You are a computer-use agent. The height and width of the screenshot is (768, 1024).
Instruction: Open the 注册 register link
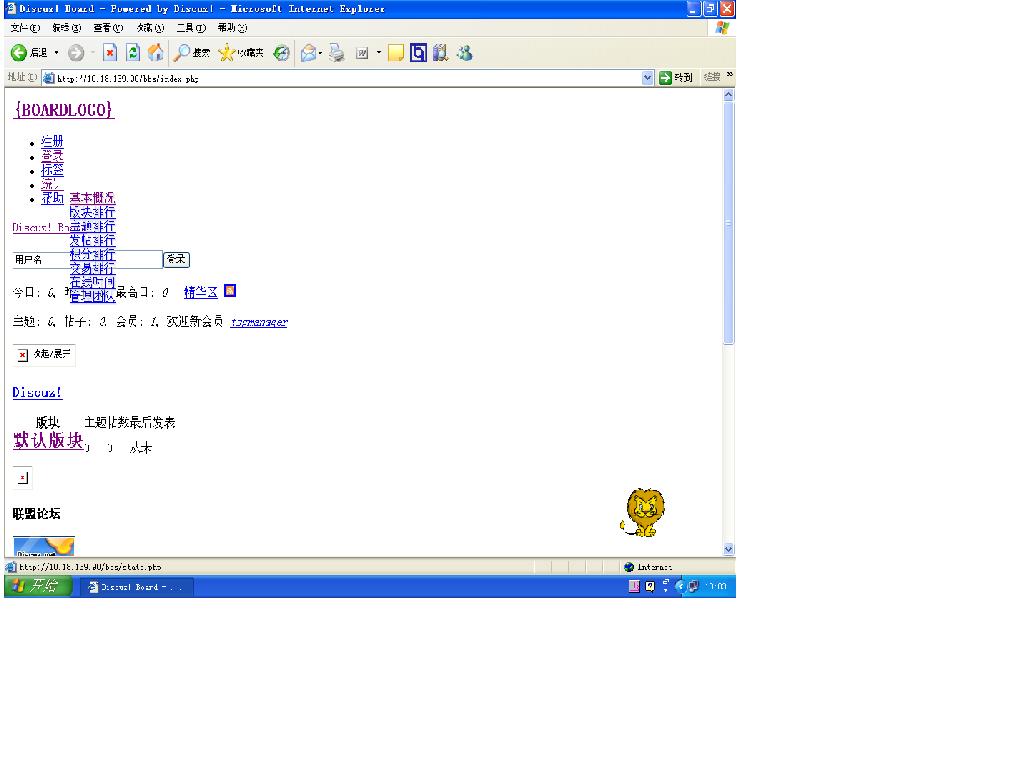tap(52, 142)
